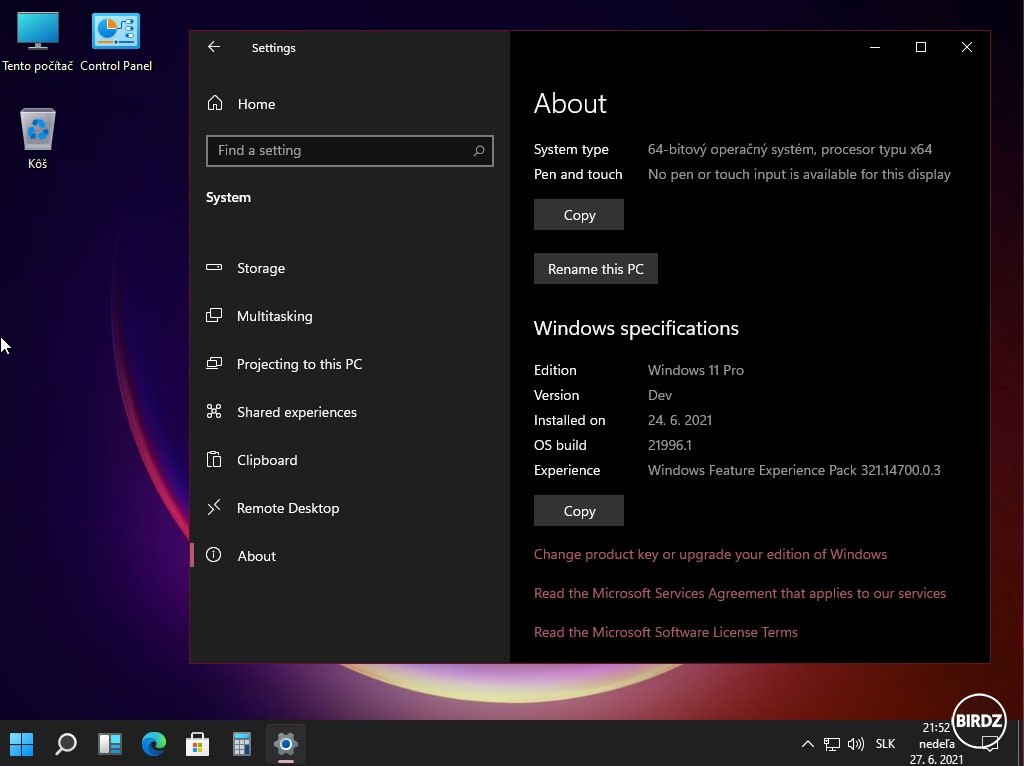Open the Multitasking settings page
The width and height of the screenshot is (1024, 766).
pos(349,316)
